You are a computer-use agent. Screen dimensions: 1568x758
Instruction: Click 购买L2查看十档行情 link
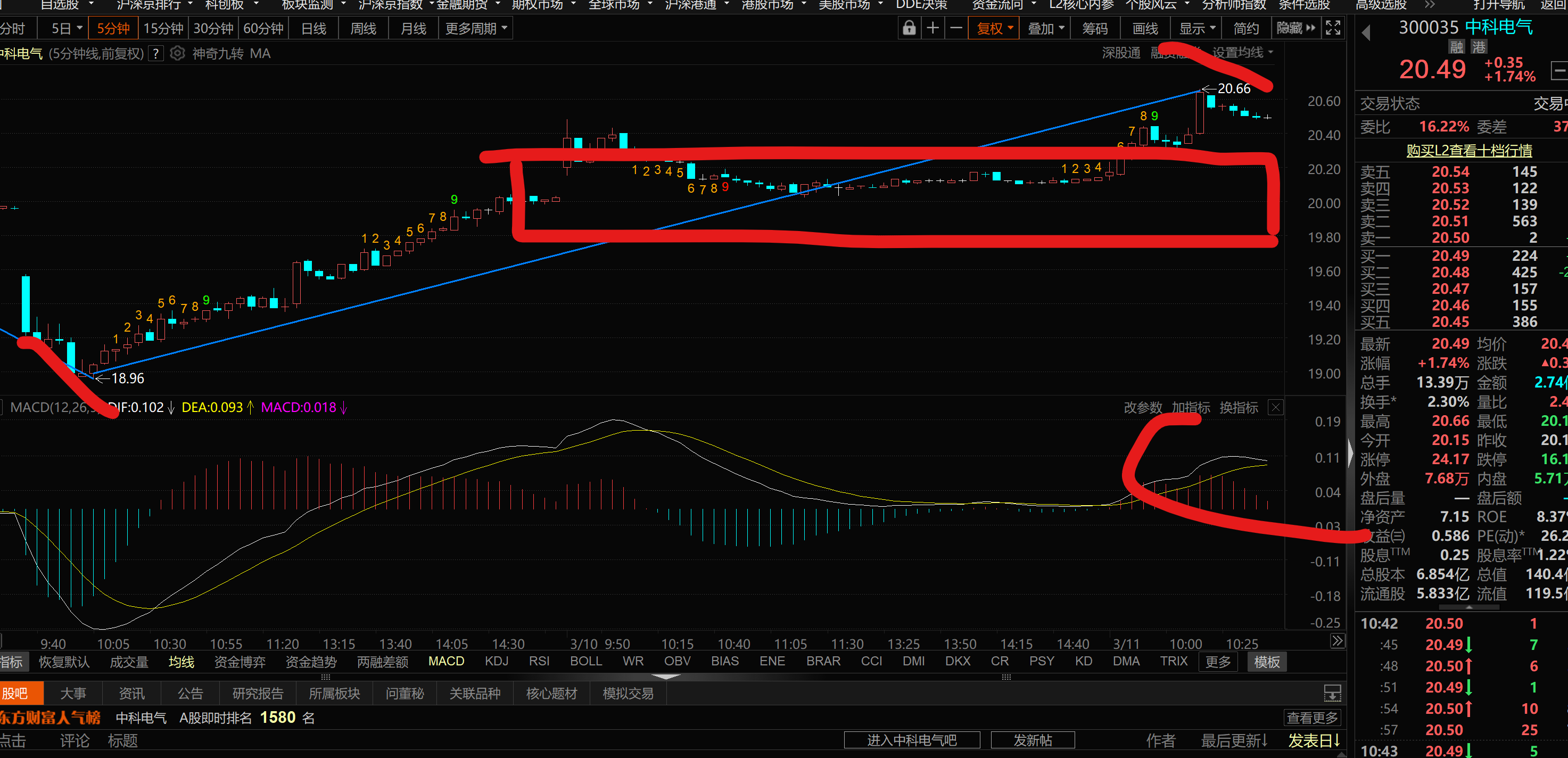tap(1469, 150)
